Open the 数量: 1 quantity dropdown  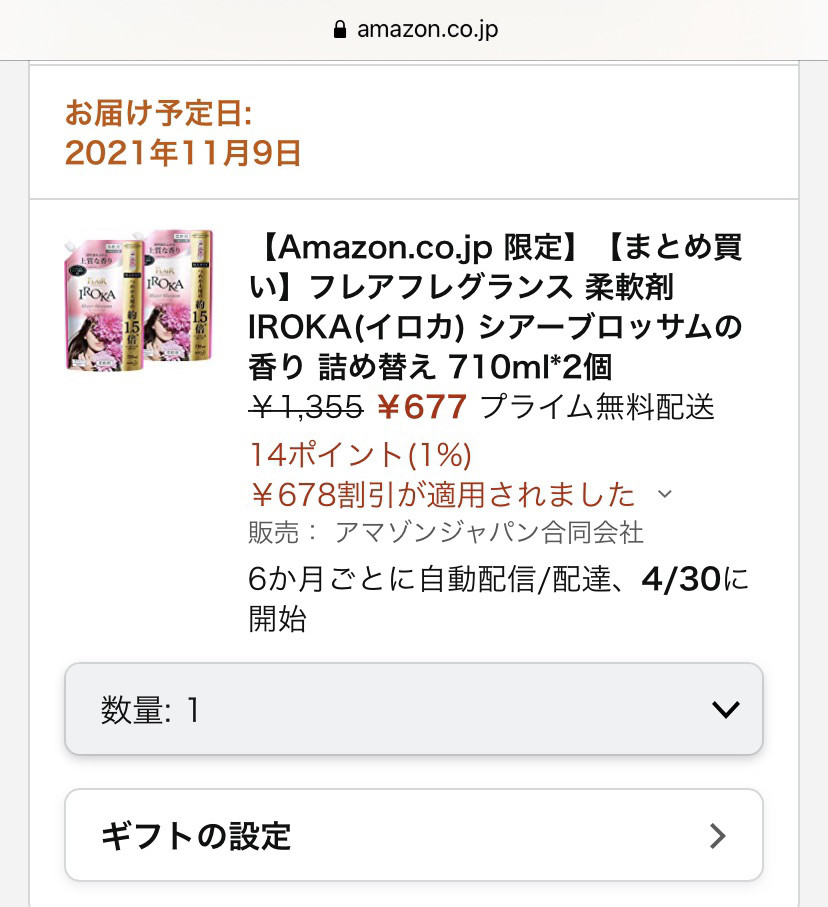click(414, 709)
